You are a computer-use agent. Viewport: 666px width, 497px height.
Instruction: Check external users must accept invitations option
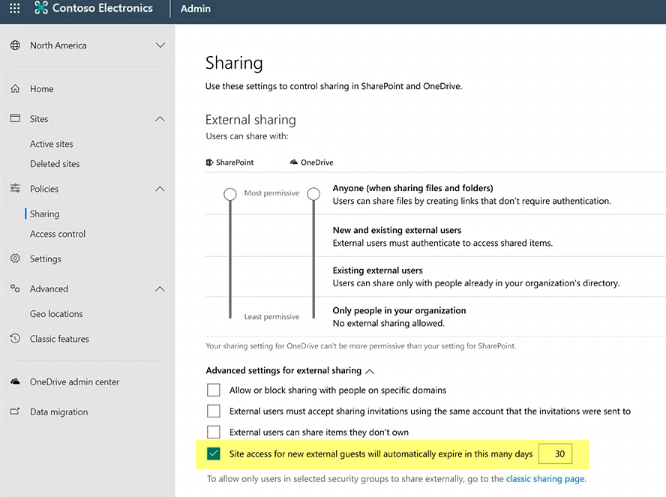pos(213,411)
